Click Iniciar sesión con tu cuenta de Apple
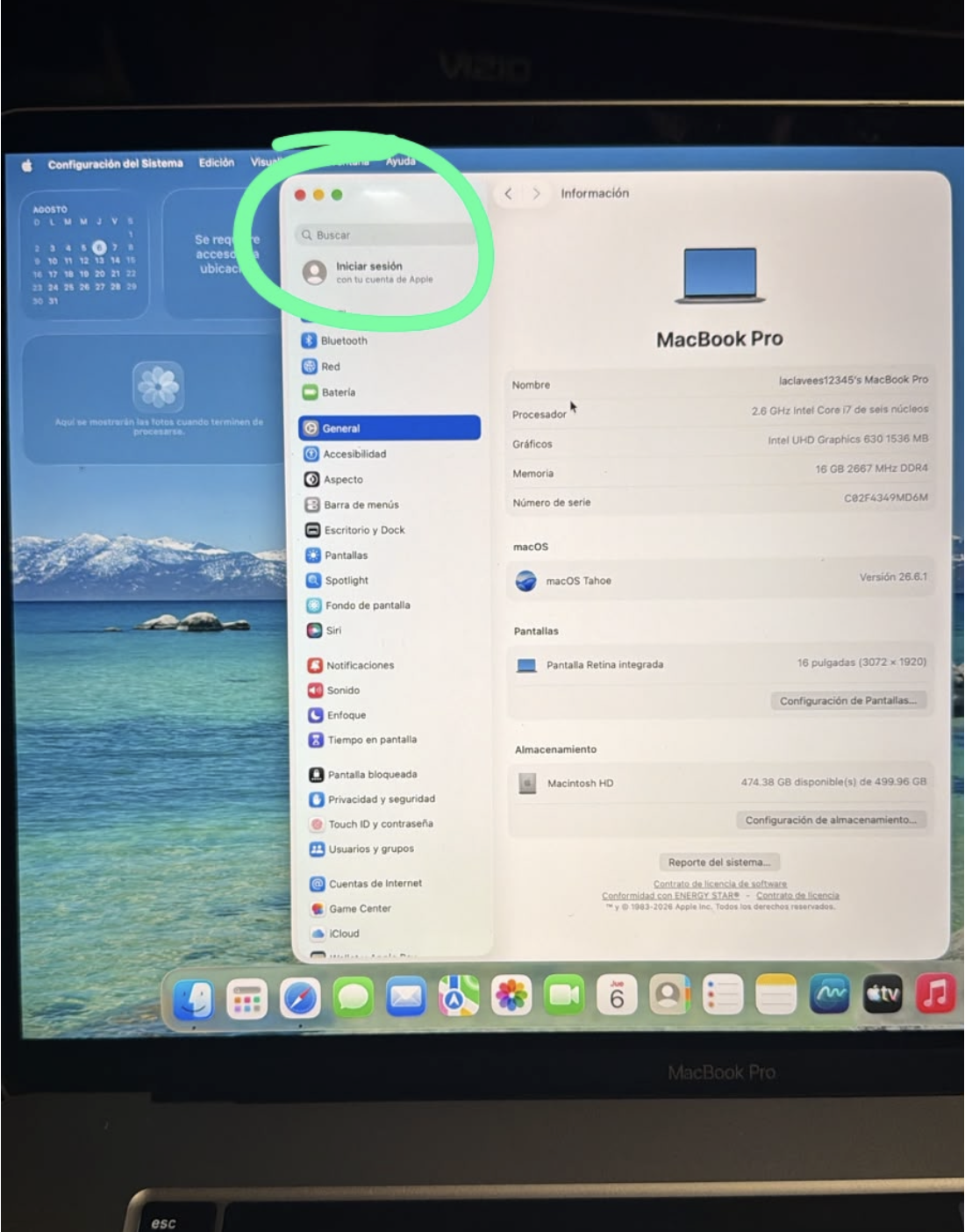This screenshot has width=965, height=1232. 368,272
